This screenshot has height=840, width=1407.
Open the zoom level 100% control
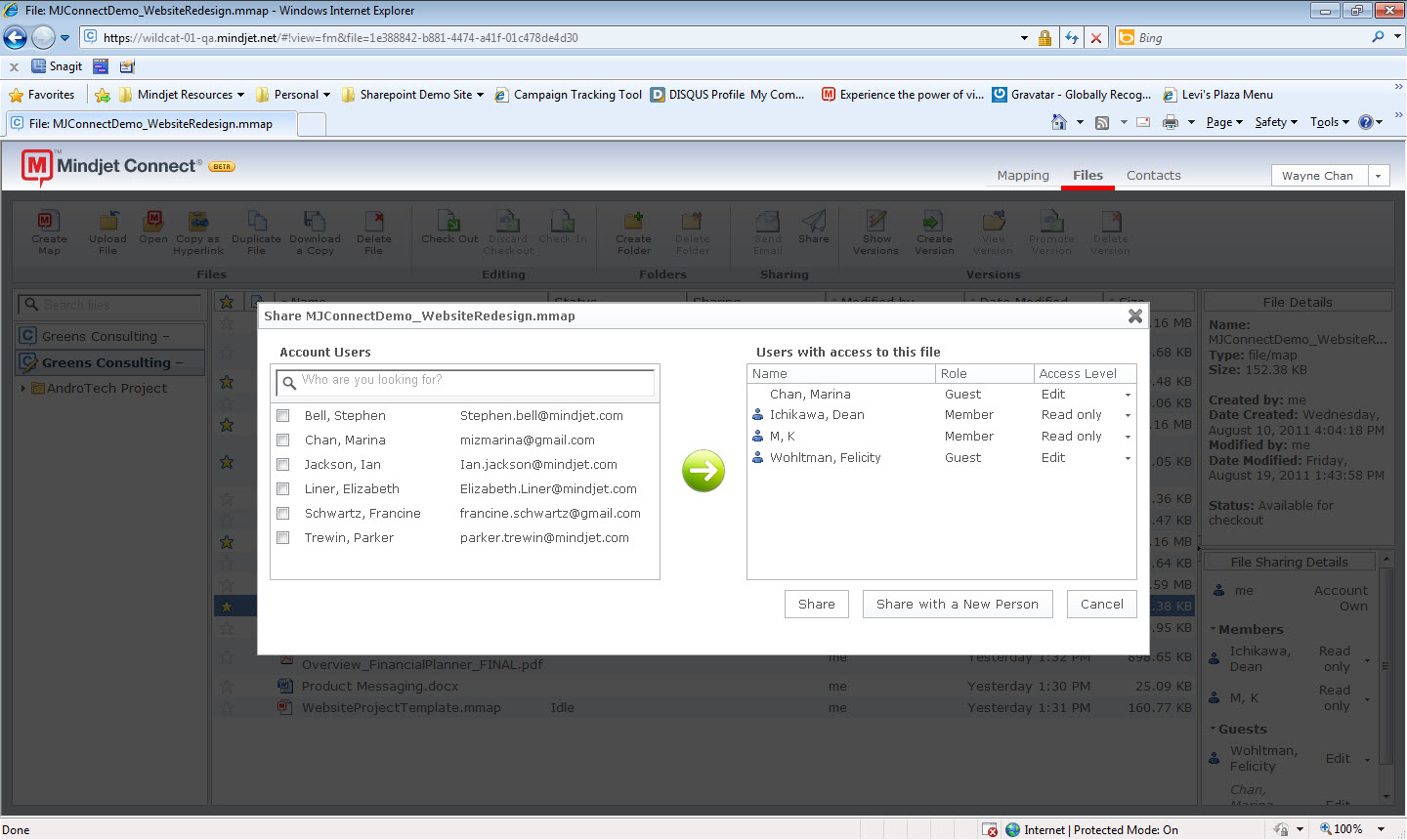pyautogui.click(x=1352, y=829)
